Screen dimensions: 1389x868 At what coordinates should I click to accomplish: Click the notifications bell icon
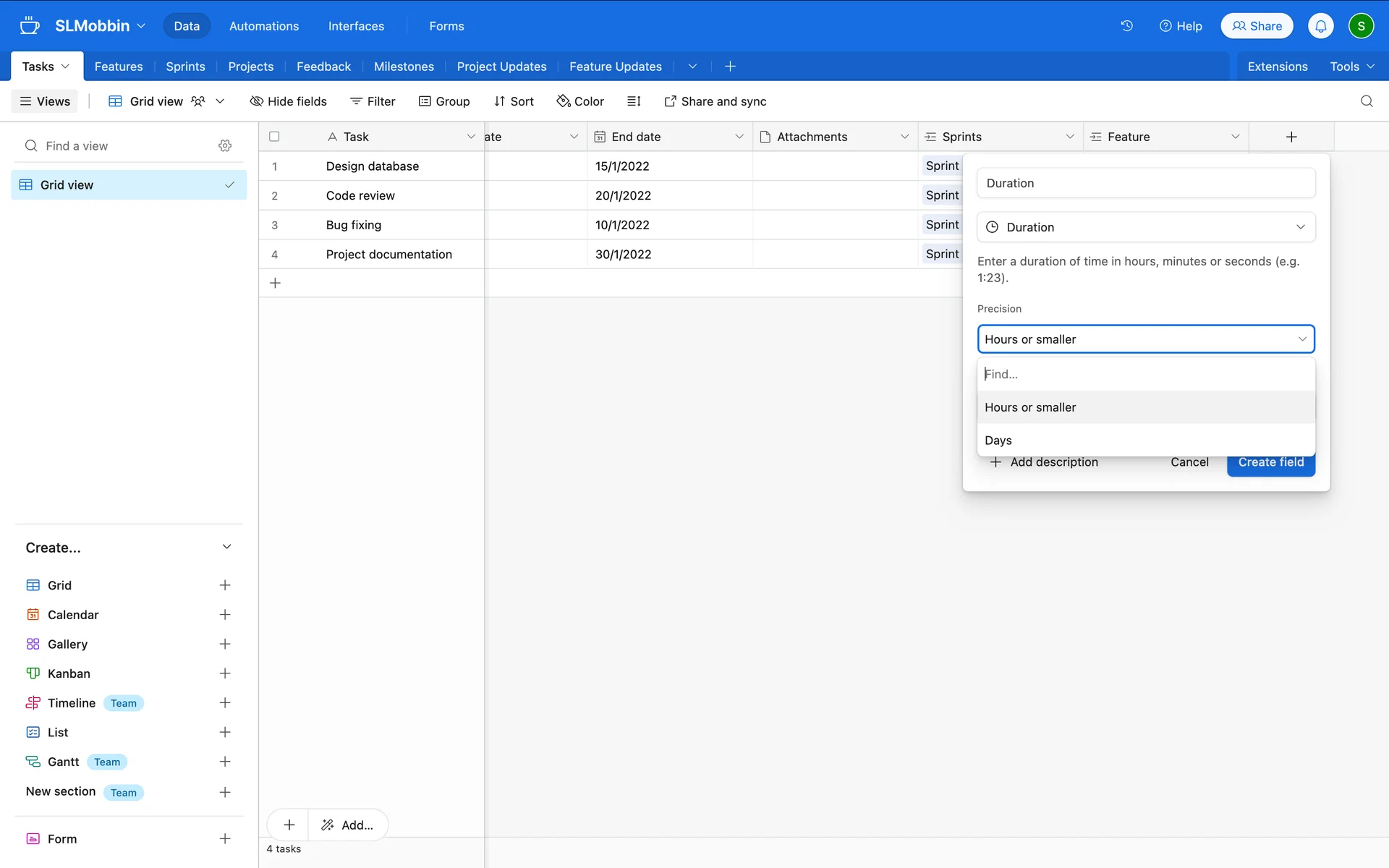pos(1320,26)
